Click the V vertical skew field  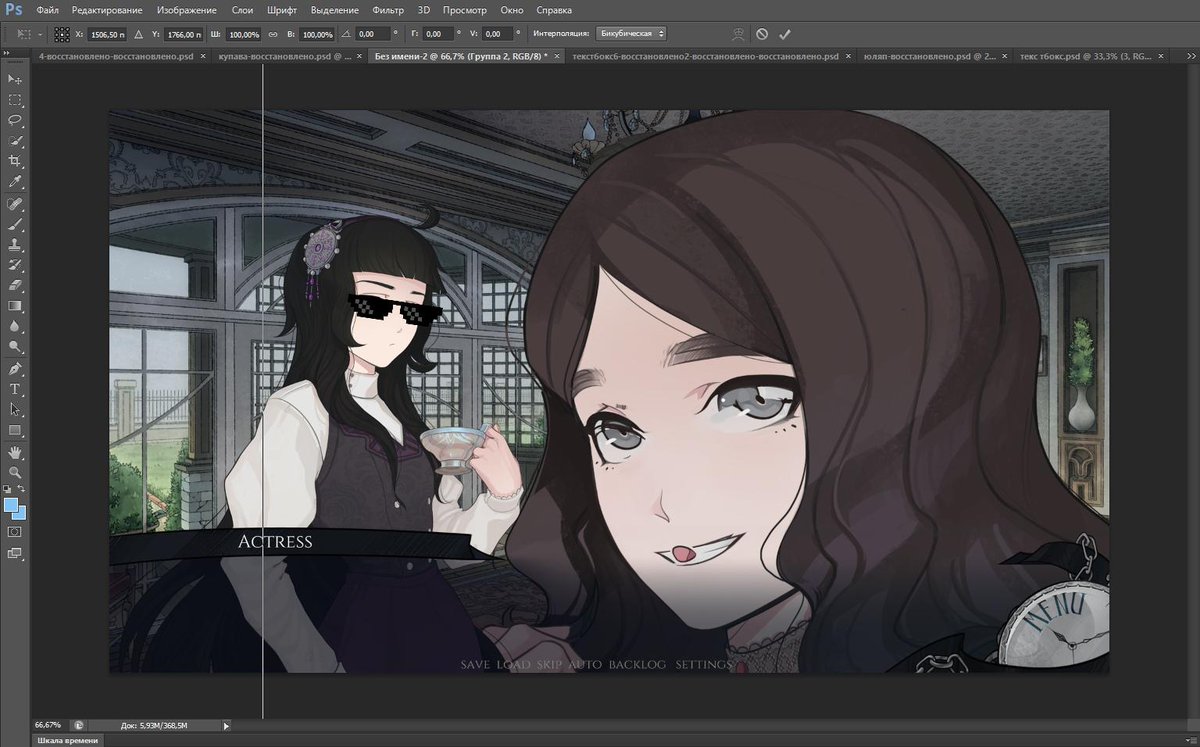click(x=499, y=34)
